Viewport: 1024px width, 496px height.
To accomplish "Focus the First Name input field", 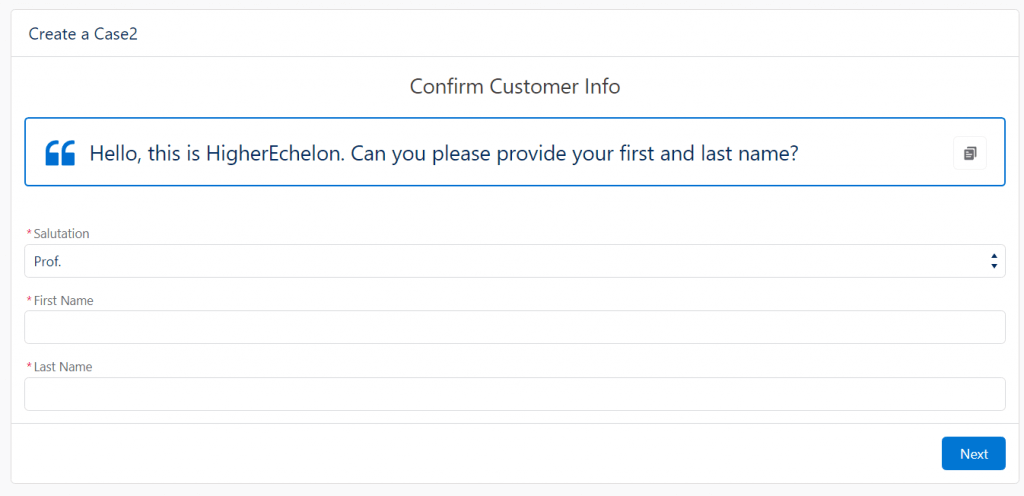I will tap(515, 327).
